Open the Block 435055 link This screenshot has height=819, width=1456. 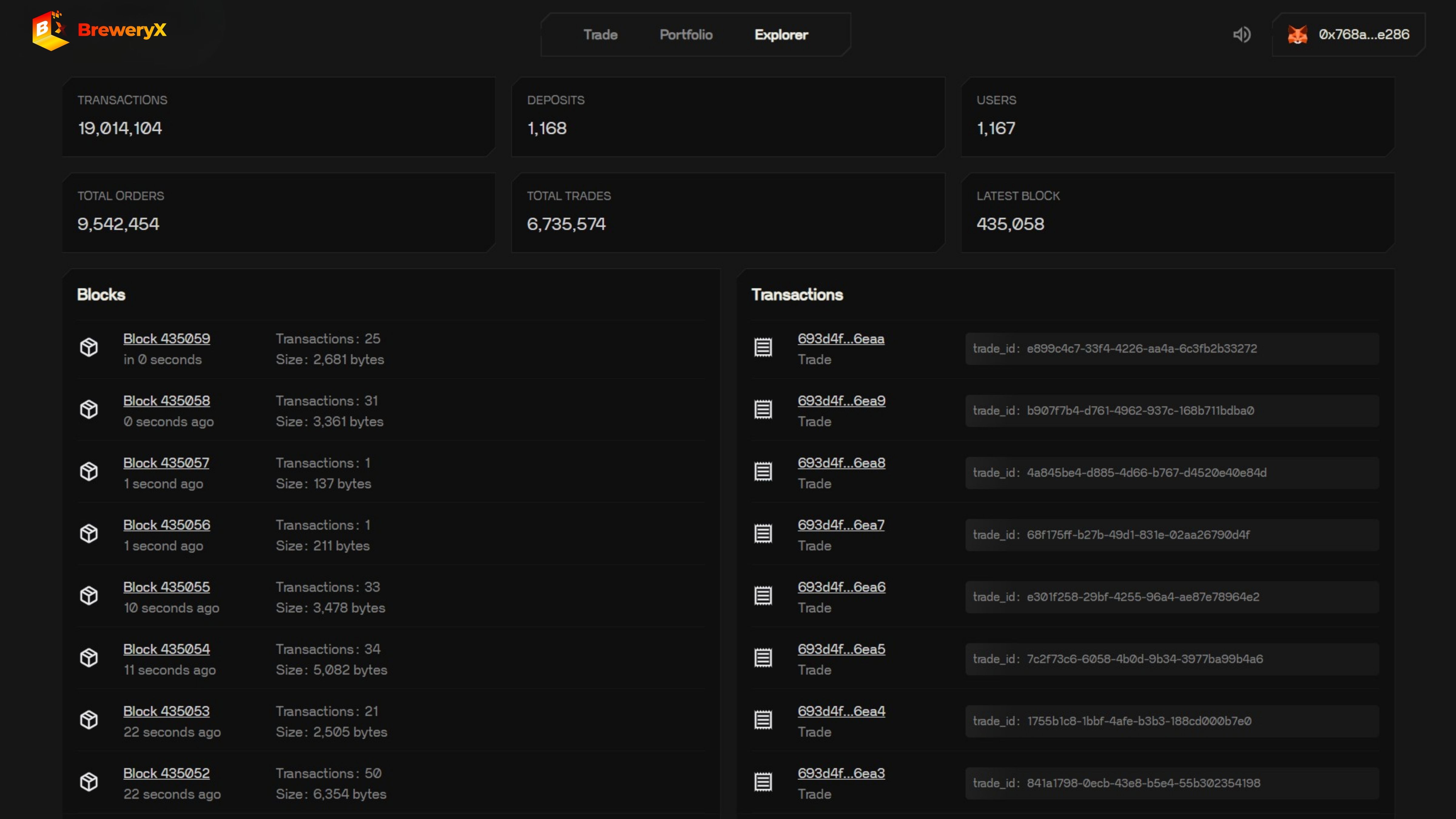[x=166, y=587]
